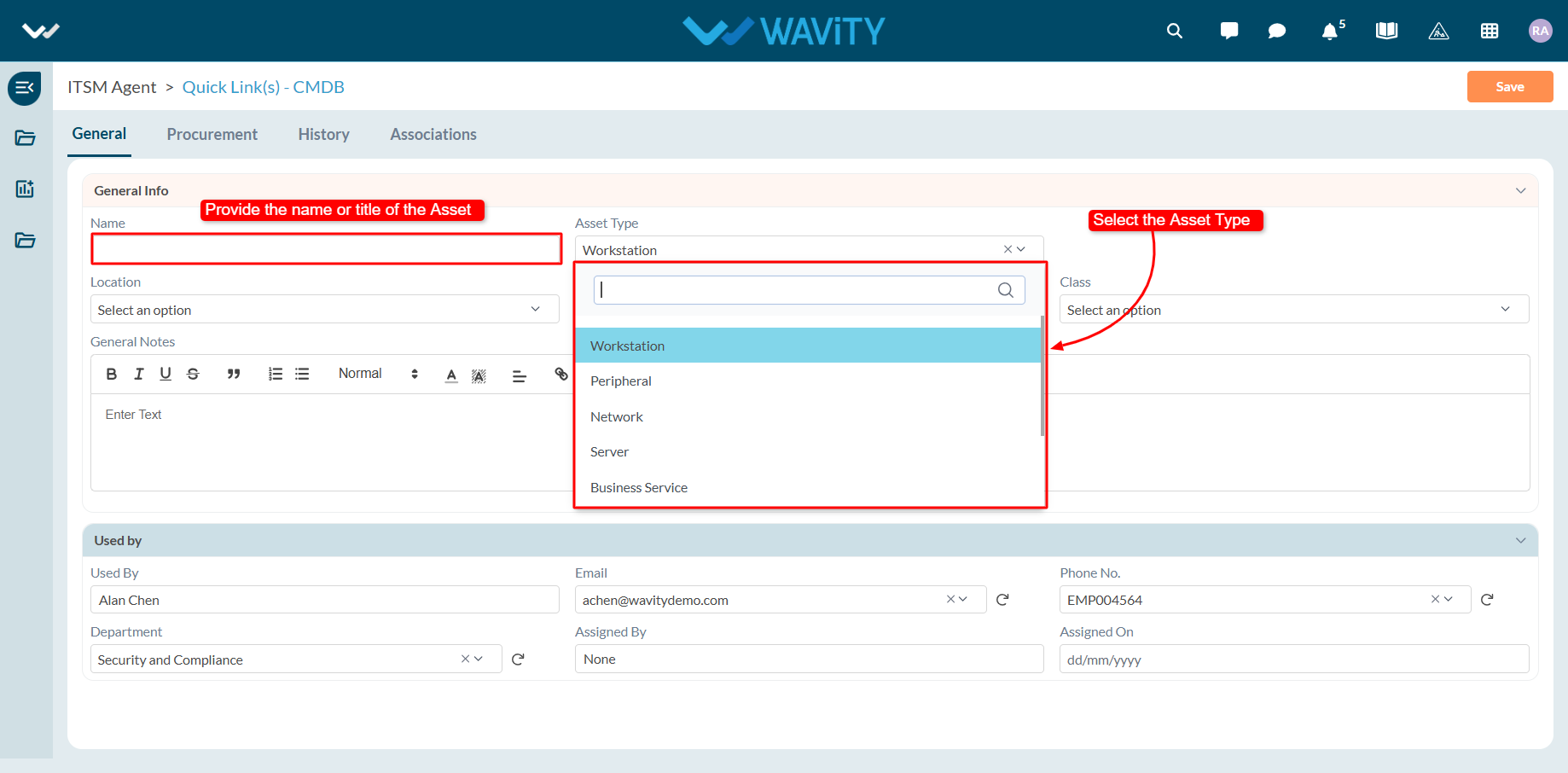The height and width of the screenshot is (773, 1568).
Task: Open text highlight color picker
Action: coord(479,375)
